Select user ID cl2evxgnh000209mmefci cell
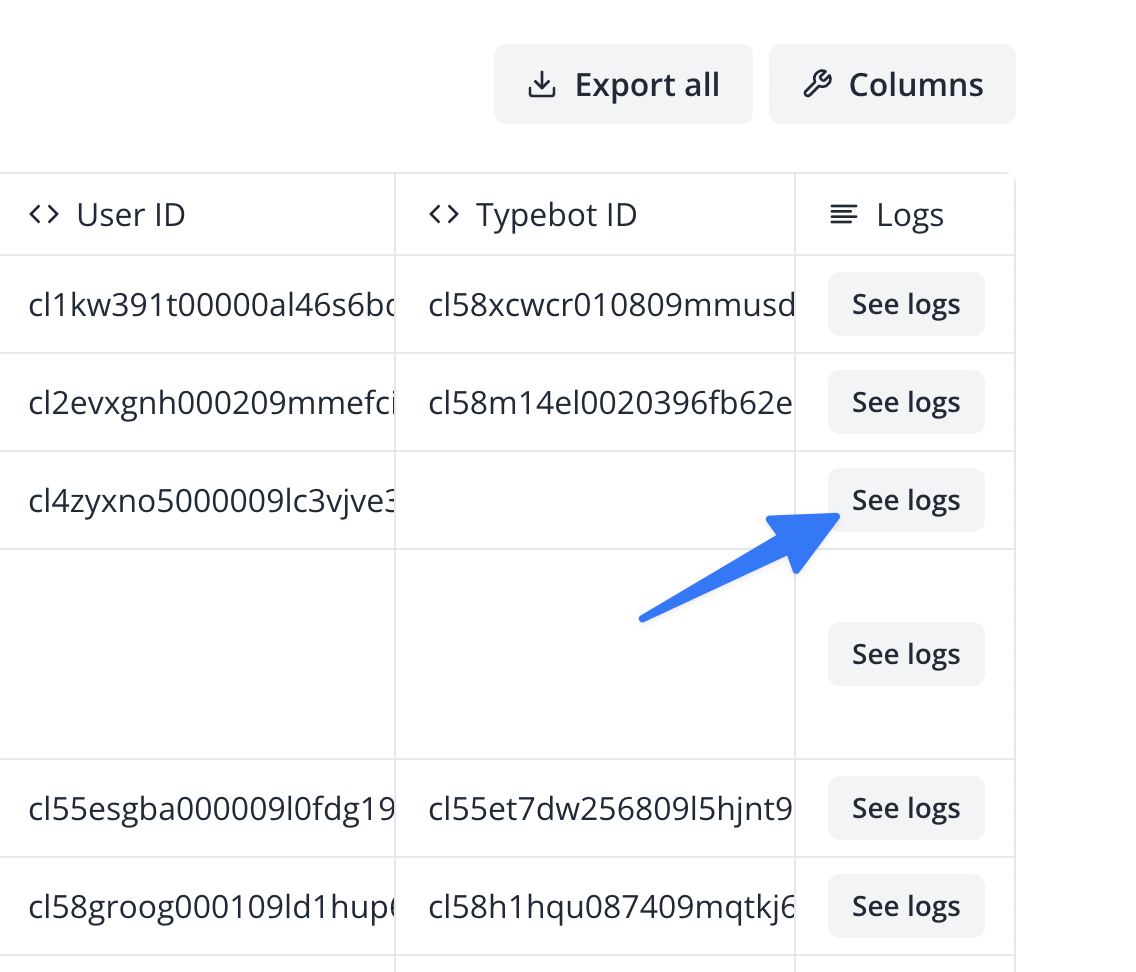The height and width of the screenshot is (972, 1136). (197, 402)
